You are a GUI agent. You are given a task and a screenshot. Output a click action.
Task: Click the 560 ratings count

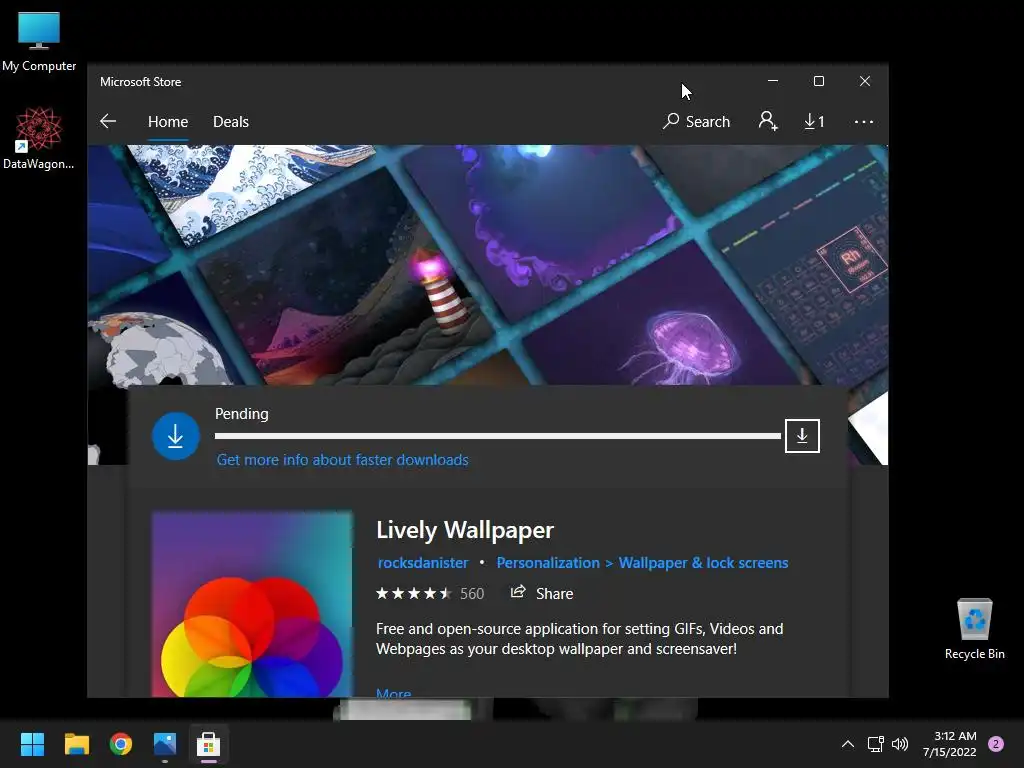(x=472, y=594)
